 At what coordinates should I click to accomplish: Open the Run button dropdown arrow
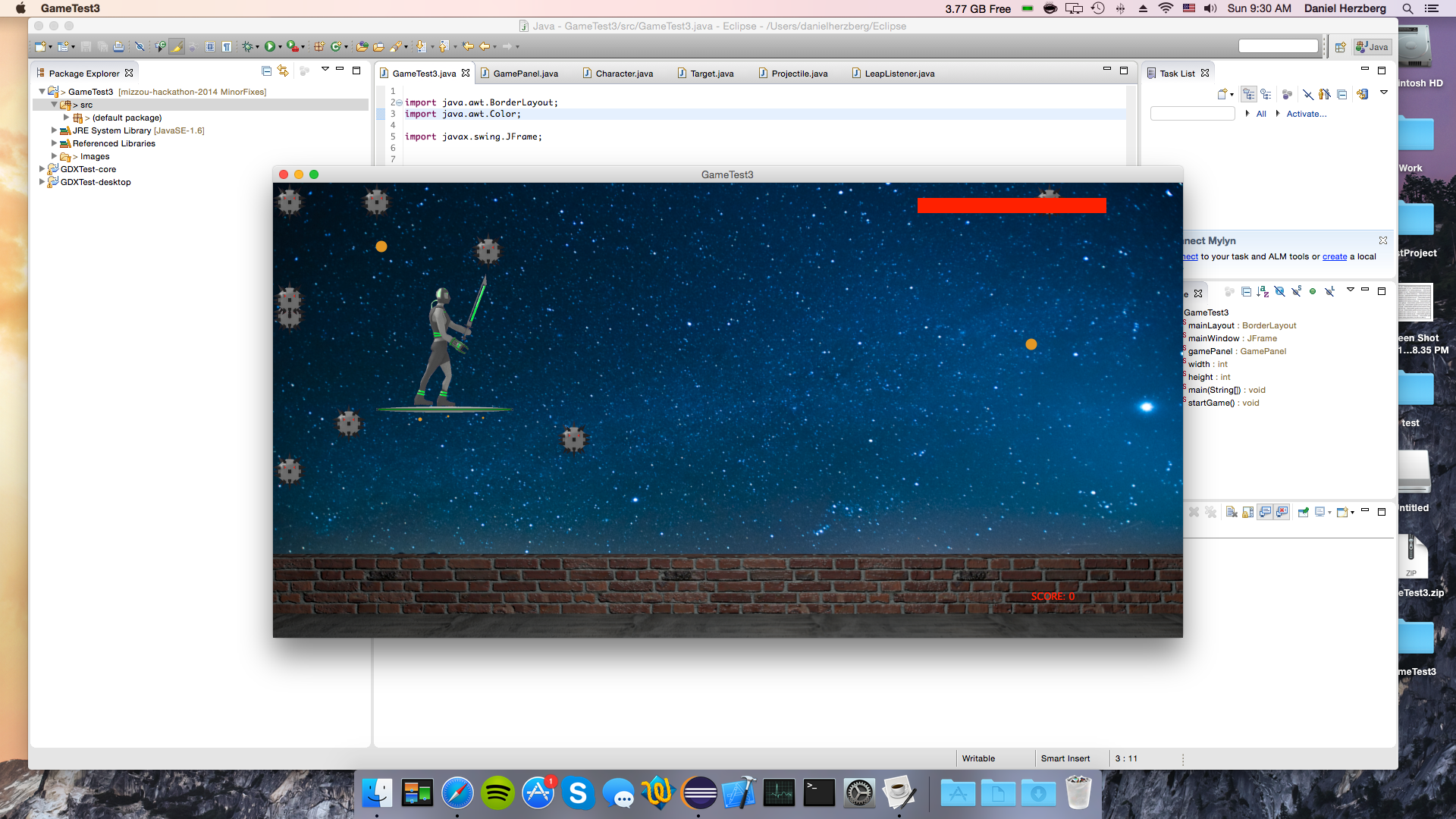pos(280,48)
